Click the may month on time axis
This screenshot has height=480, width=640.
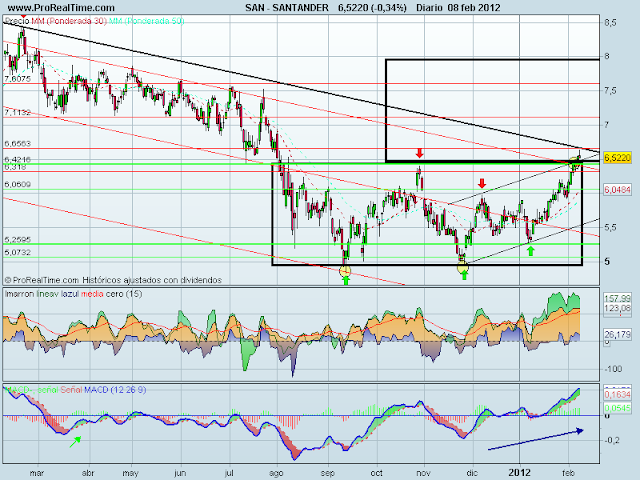tap(131, 473)
